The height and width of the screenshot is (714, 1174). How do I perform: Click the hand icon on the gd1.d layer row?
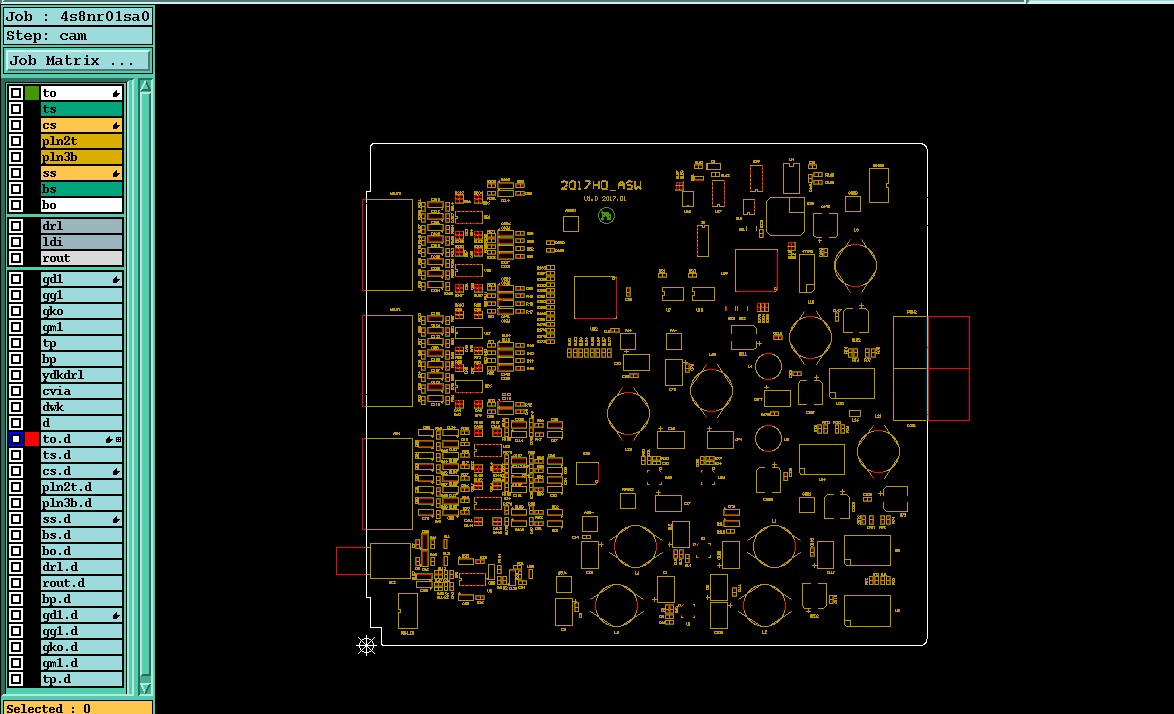tap(116, 616)
